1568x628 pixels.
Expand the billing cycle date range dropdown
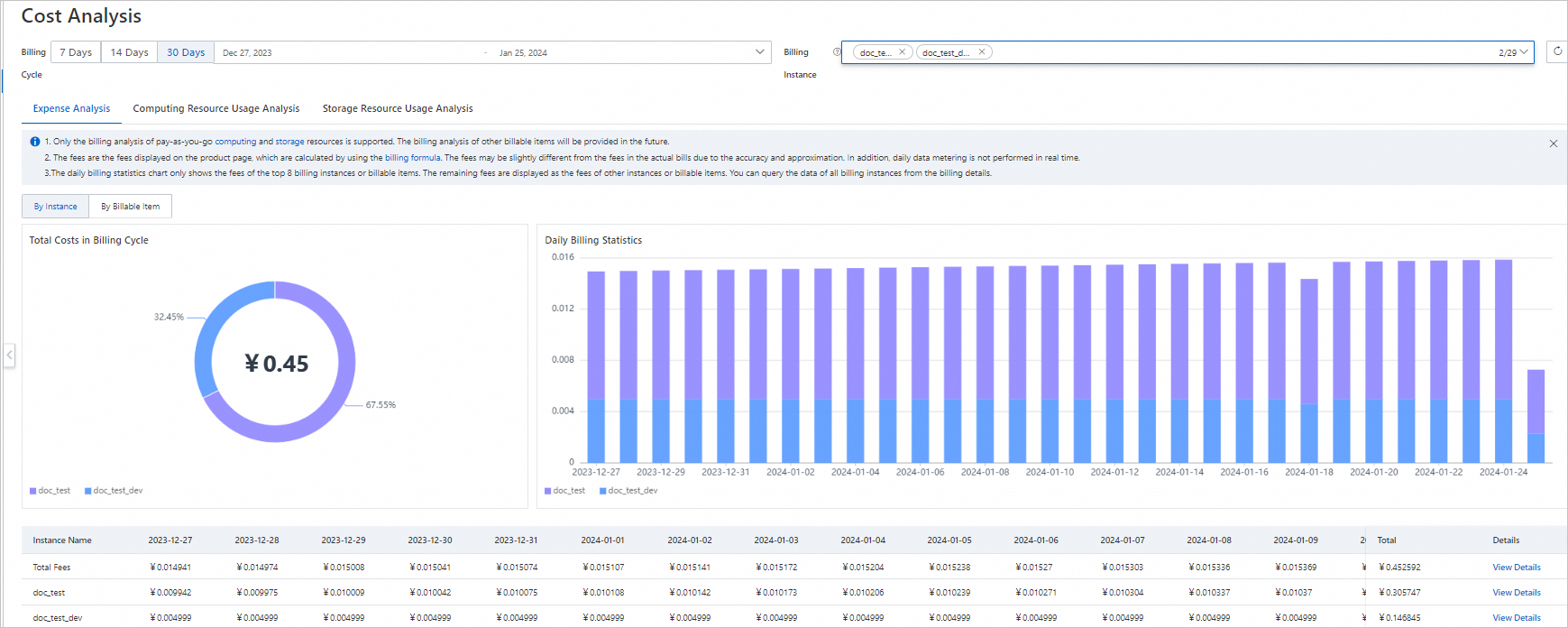click(x=759, y=52)
